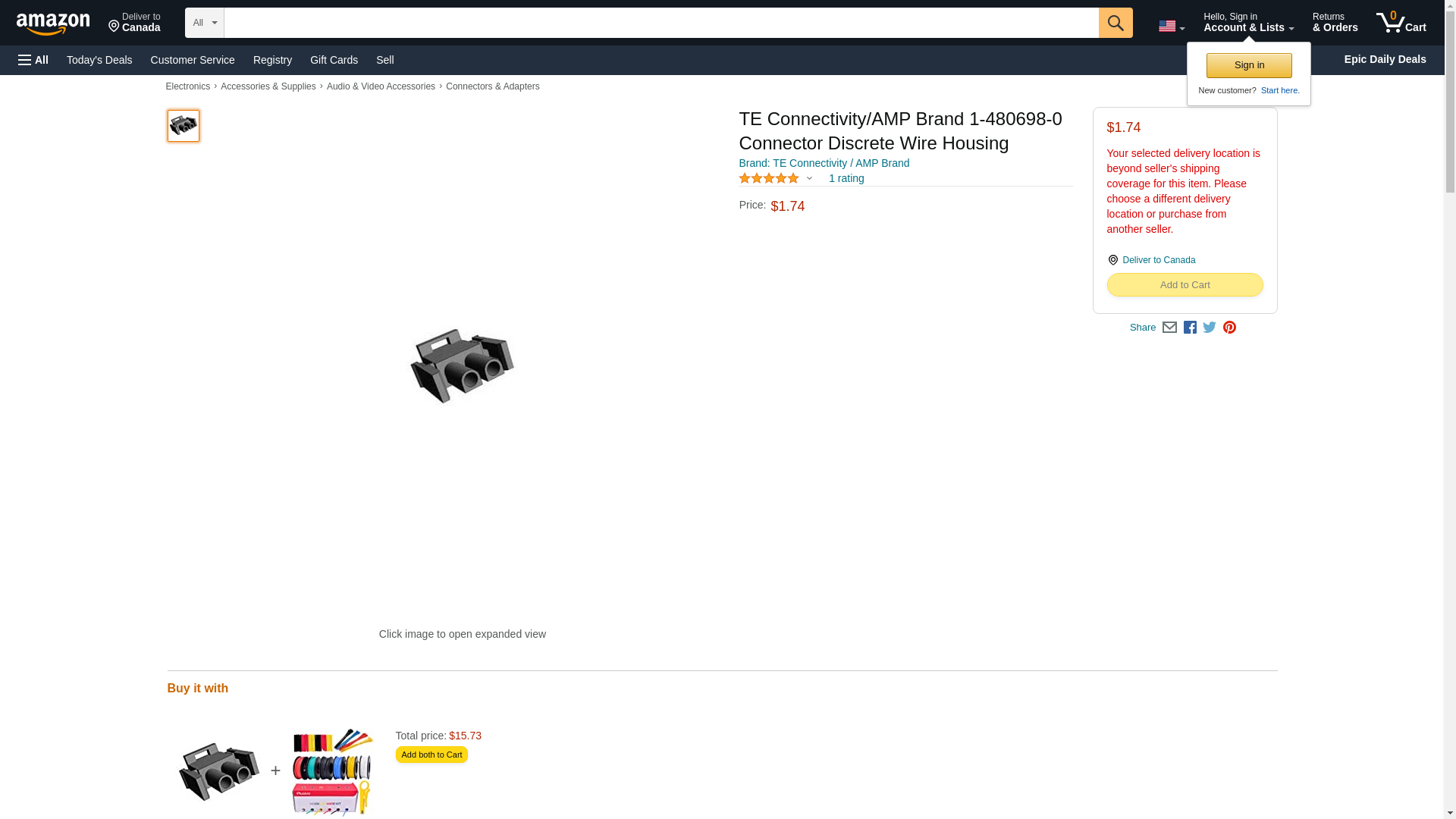Open the 1 rating link
The width and height of the screenshot is (1456, 819).
pyautogui.click(x=846, y=179)
